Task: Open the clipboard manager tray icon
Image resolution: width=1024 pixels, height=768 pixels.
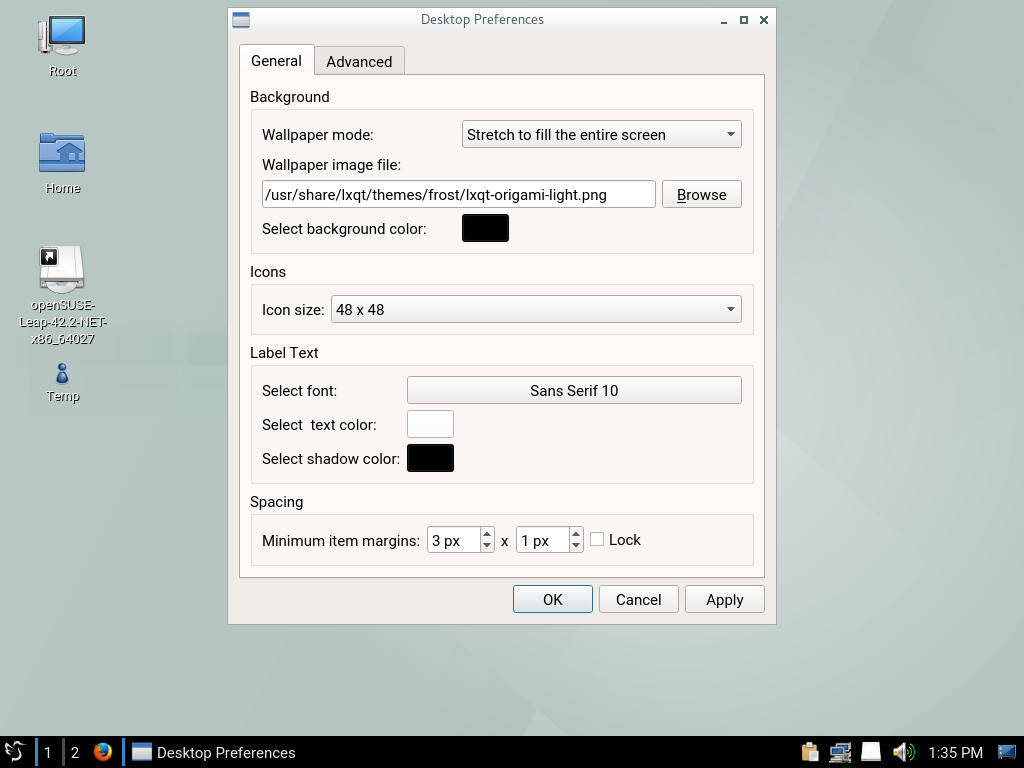Action: [x=810, y=752]
